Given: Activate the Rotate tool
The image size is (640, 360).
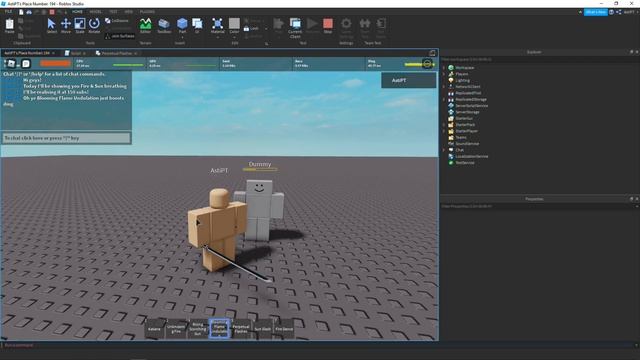Looking at the screenshot, I should tap(94, 25).
